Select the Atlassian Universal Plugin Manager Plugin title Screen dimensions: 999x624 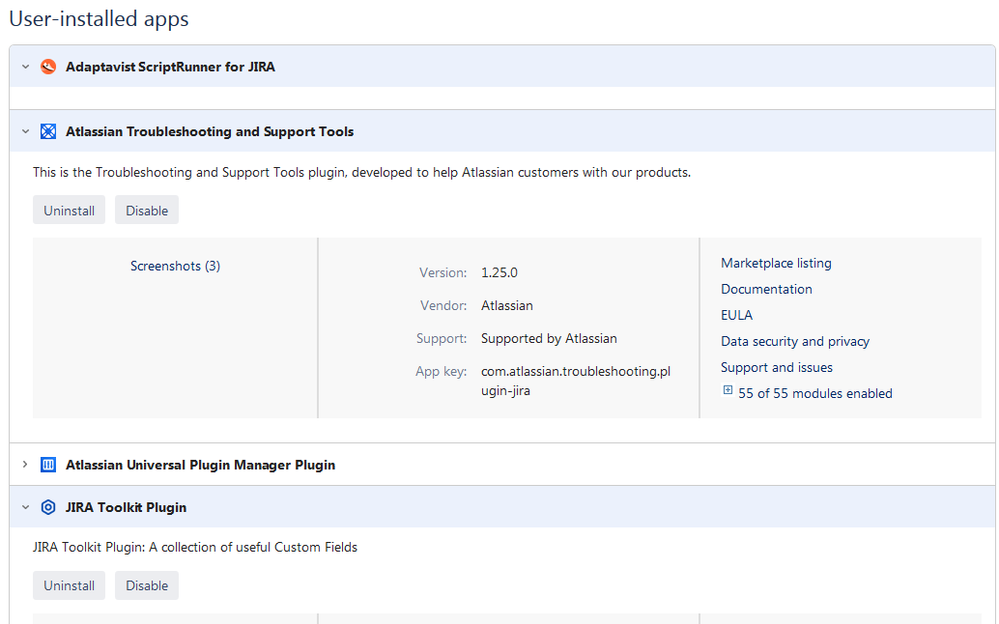[200, 465]
